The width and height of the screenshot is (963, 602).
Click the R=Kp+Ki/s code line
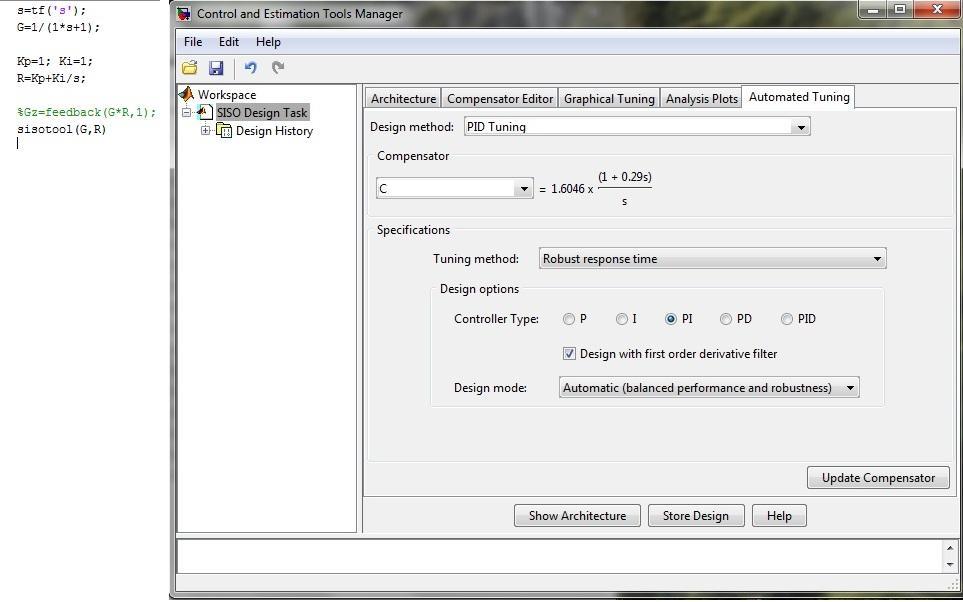click(52, 78)
